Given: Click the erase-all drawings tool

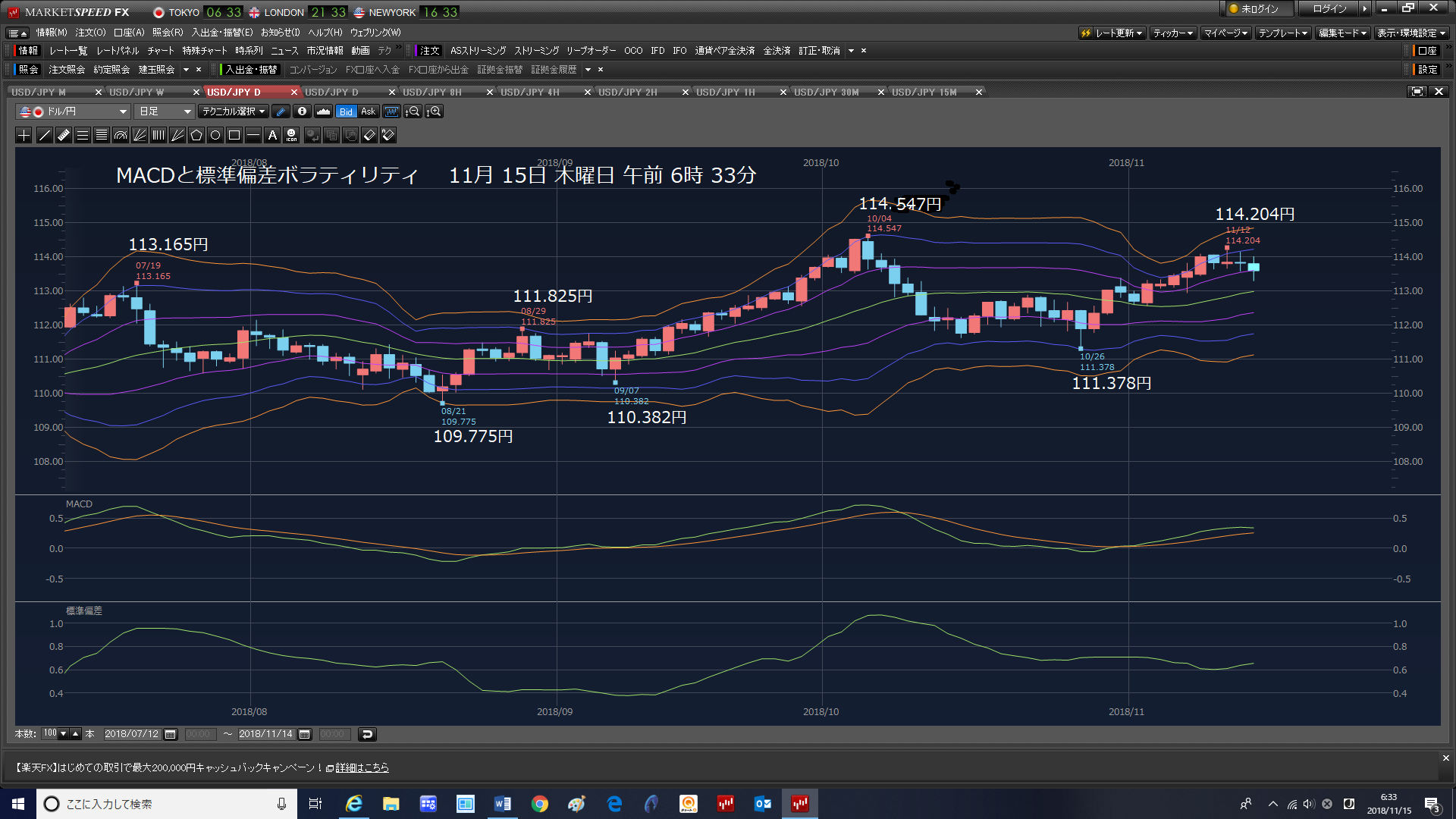Looking at the screenshot, I should click(388, 135).
